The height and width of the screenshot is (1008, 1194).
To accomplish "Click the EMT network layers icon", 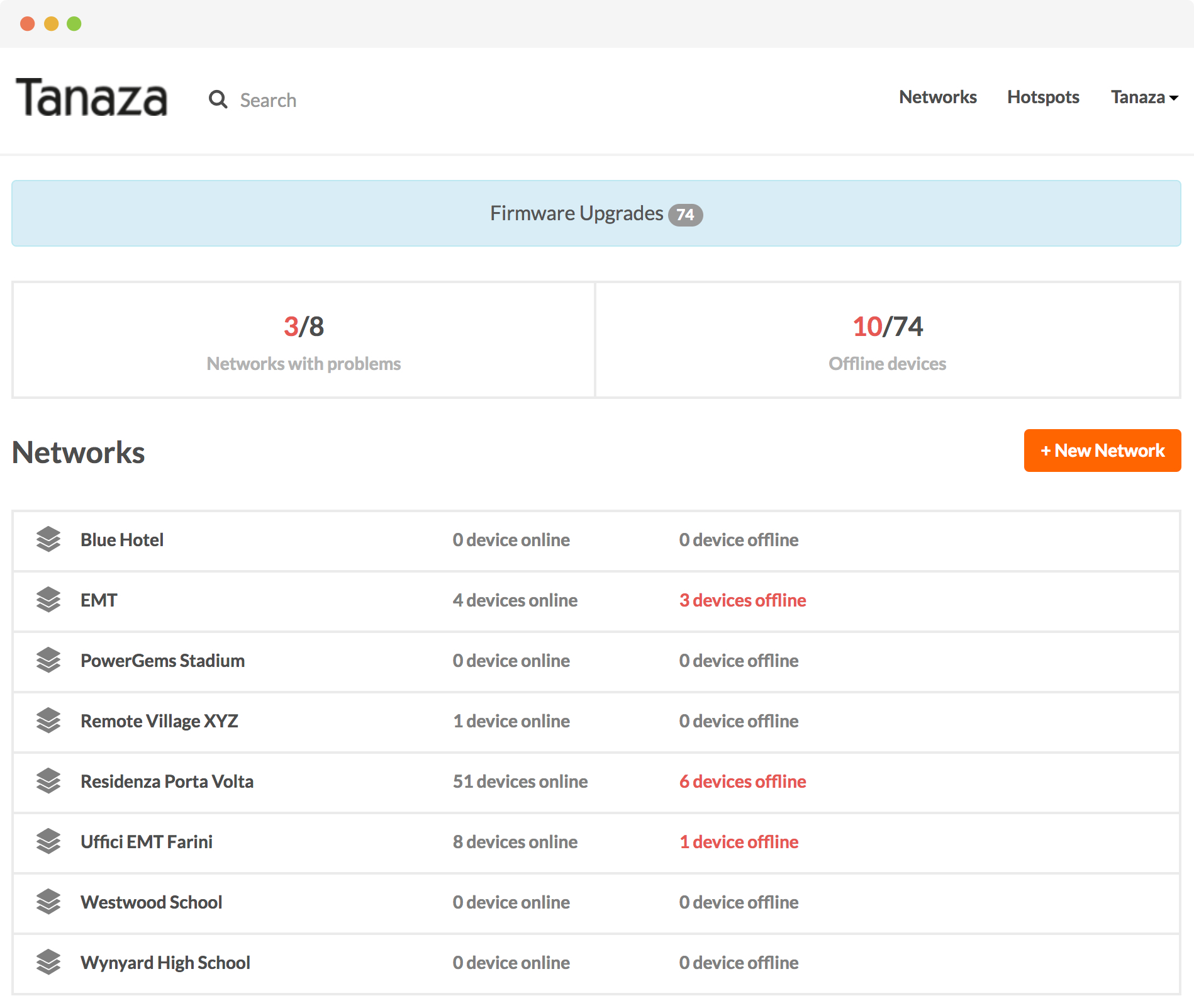I will point(48,600).
